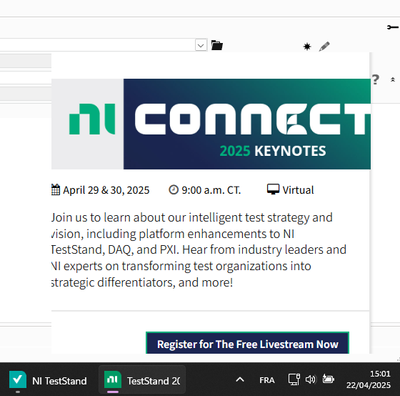This screenshot has width=400, height=396.
Task: Click the NI Connect 2025 Keynotes banner
Action: tap(211, 124)
